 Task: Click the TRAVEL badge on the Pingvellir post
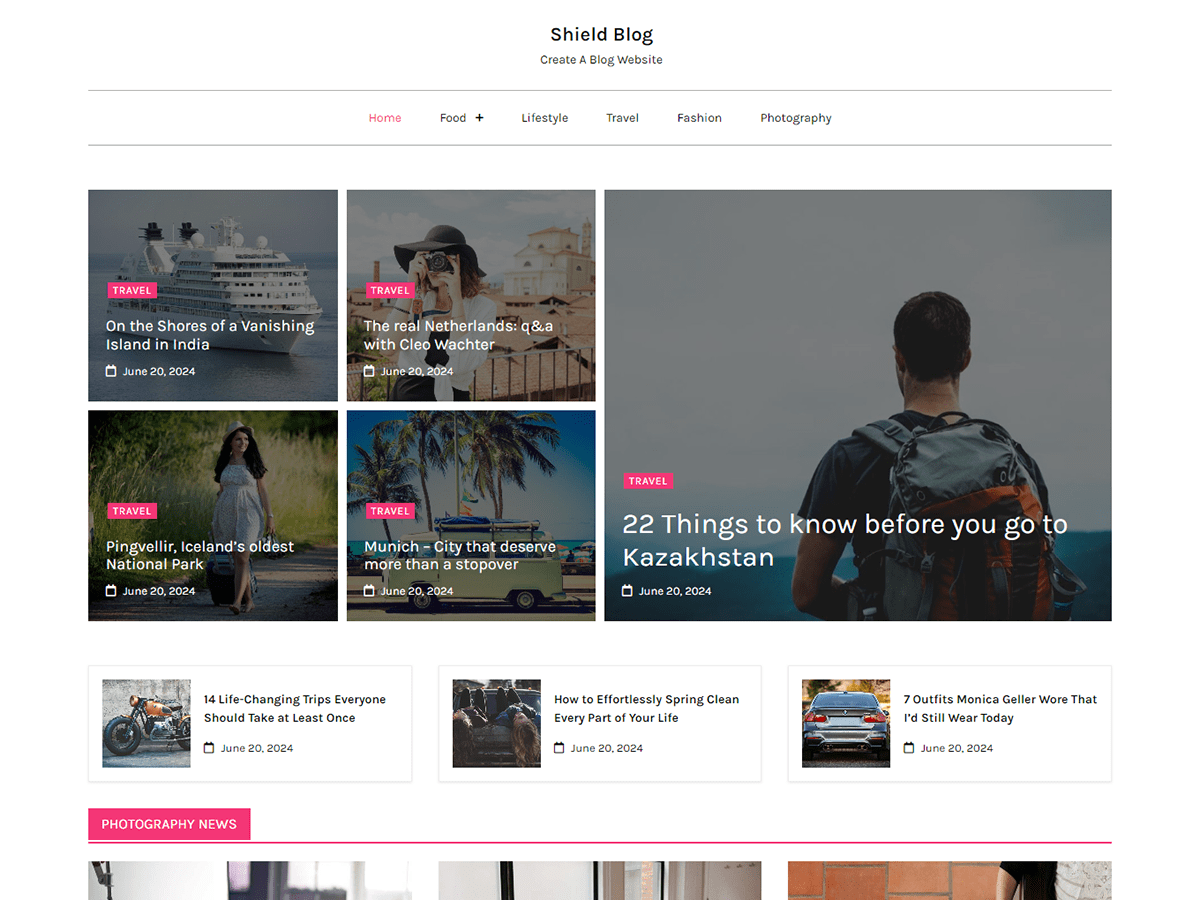(131, 511)
